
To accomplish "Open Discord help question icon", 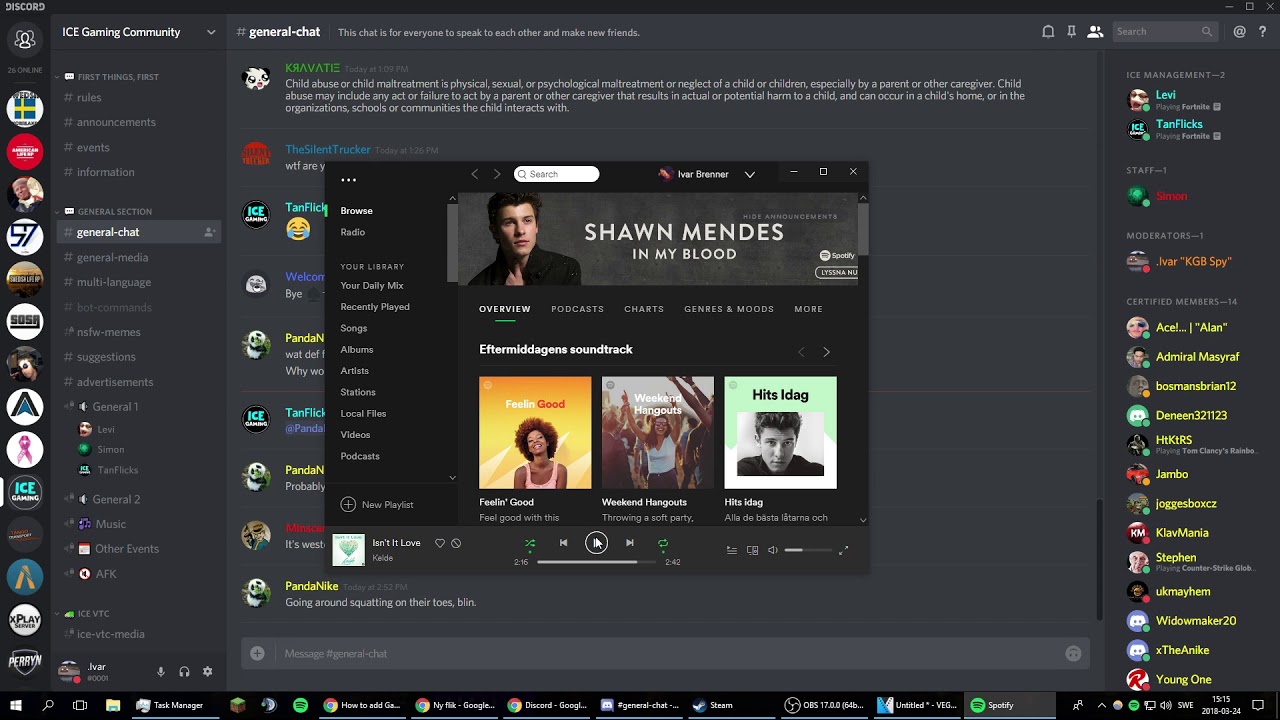I will [x=1263, y=32].
